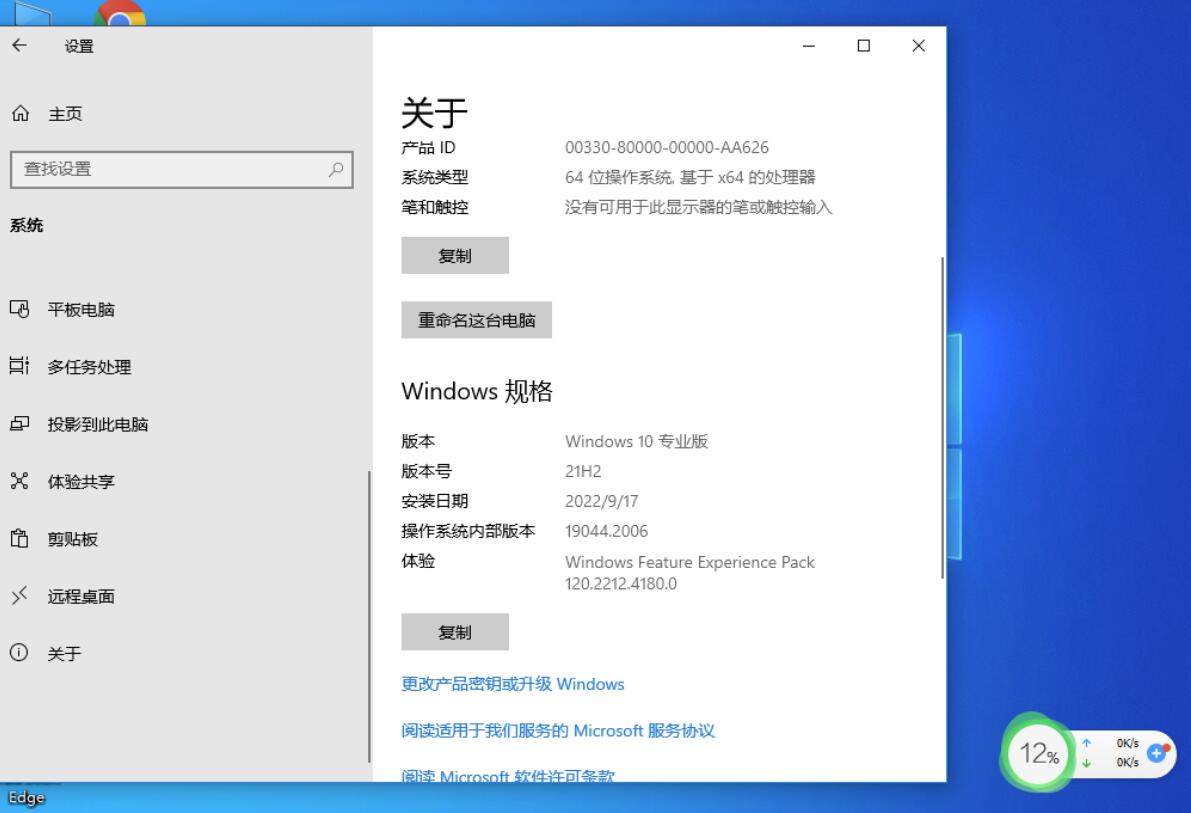Click 重命名这台电脑 button
The image size is (1191, 813).
coord(476,320)
